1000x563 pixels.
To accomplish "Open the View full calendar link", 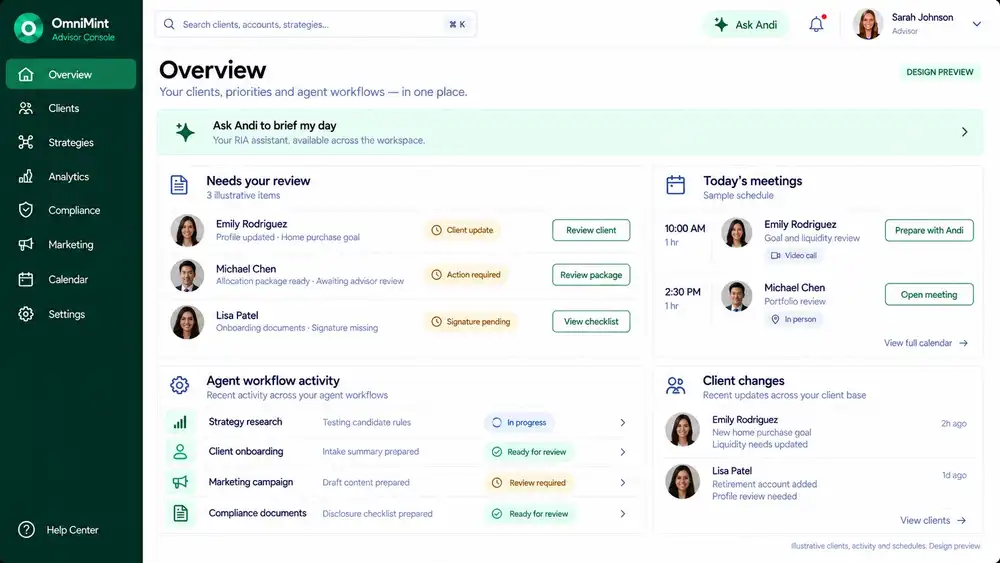I will coord(926,343).
